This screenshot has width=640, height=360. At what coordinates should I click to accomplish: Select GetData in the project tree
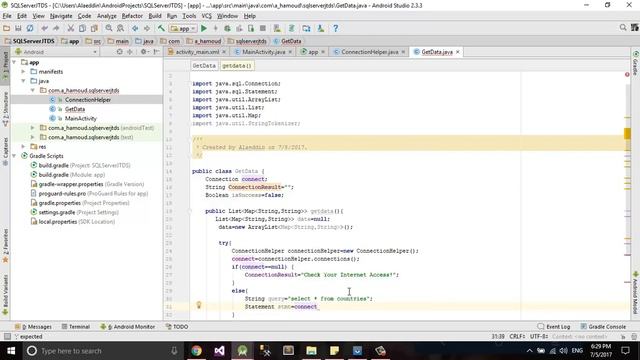pos(75,109)
